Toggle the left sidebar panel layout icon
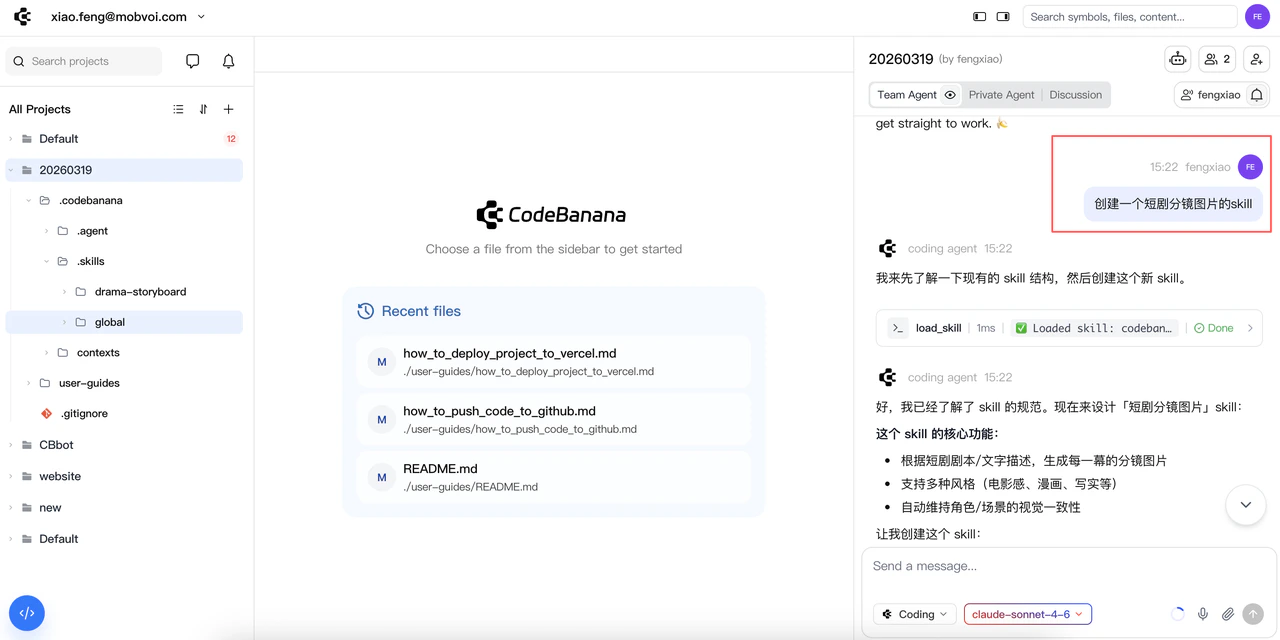The height and width of the screenshot is (640, 1280). 979,17
